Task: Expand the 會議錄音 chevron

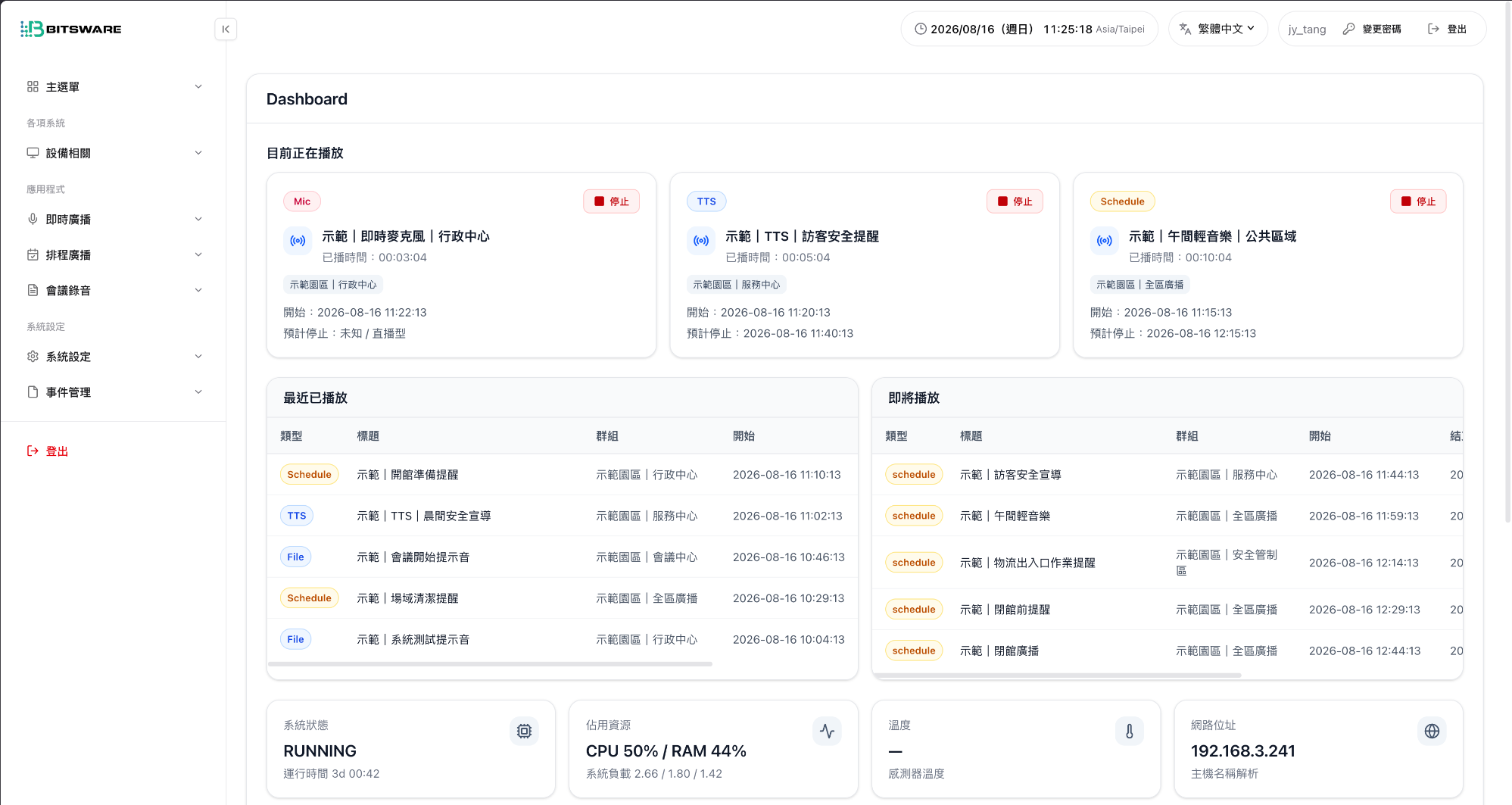Action: click(x=198, y=290)
